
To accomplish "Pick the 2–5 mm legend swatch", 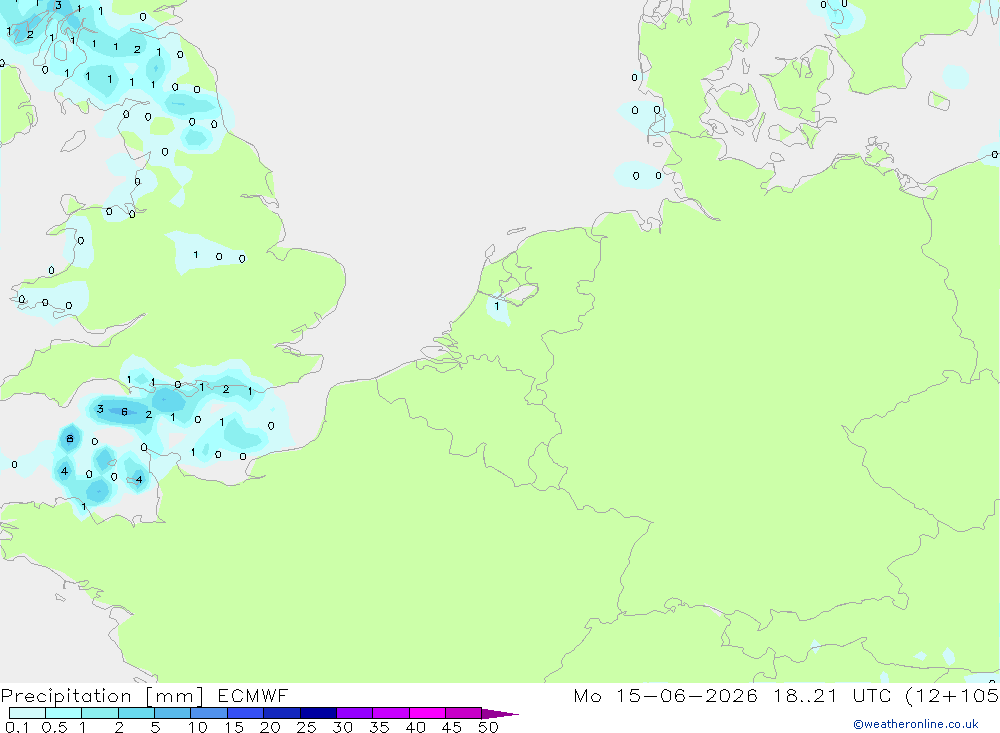I will (x=136, y=713).
